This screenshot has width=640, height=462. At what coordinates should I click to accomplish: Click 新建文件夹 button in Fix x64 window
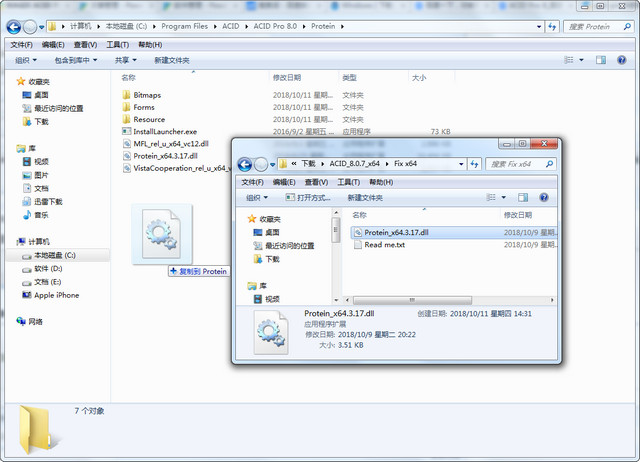pyautogui.click(x=364, y=198)
